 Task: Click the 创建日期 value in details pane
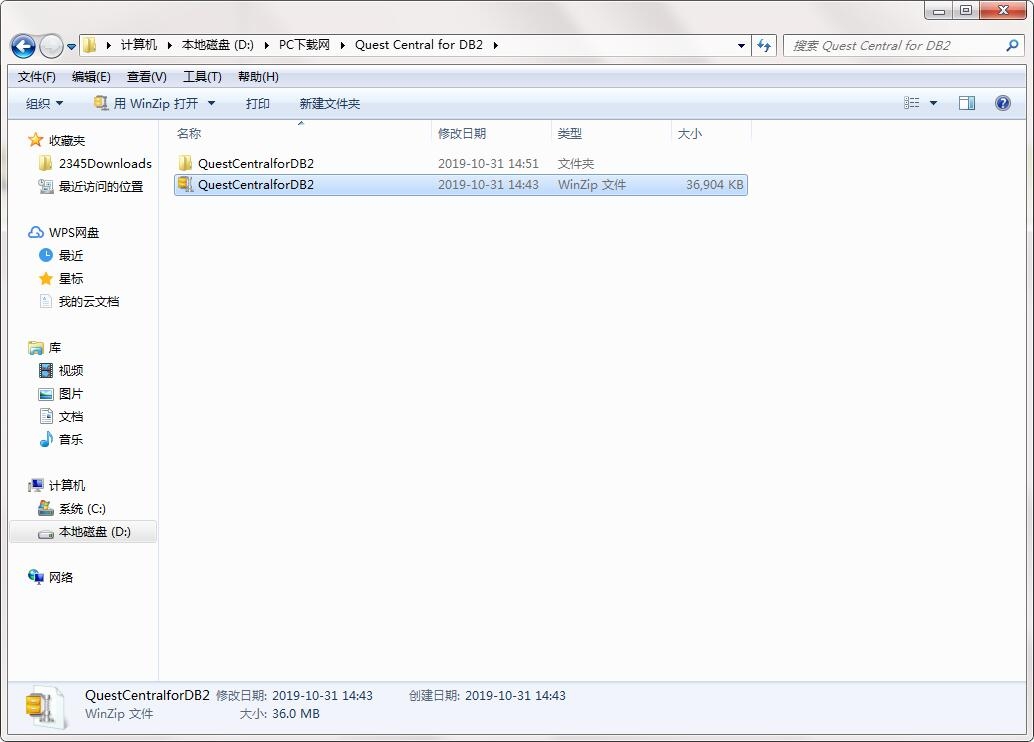[x=515, y=695]
